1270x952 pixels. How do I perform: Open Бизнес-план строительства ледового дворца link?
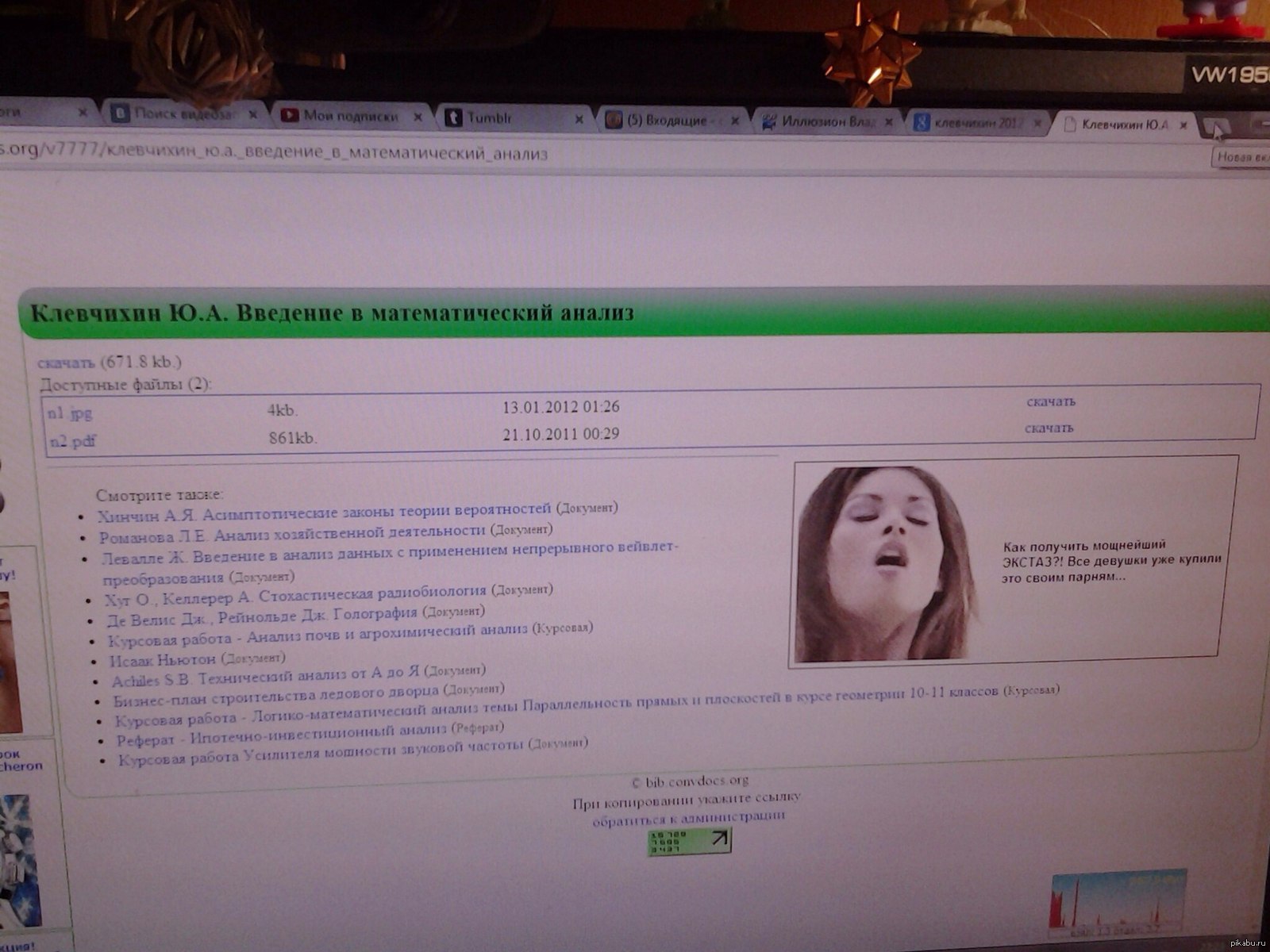coord(275,697)
